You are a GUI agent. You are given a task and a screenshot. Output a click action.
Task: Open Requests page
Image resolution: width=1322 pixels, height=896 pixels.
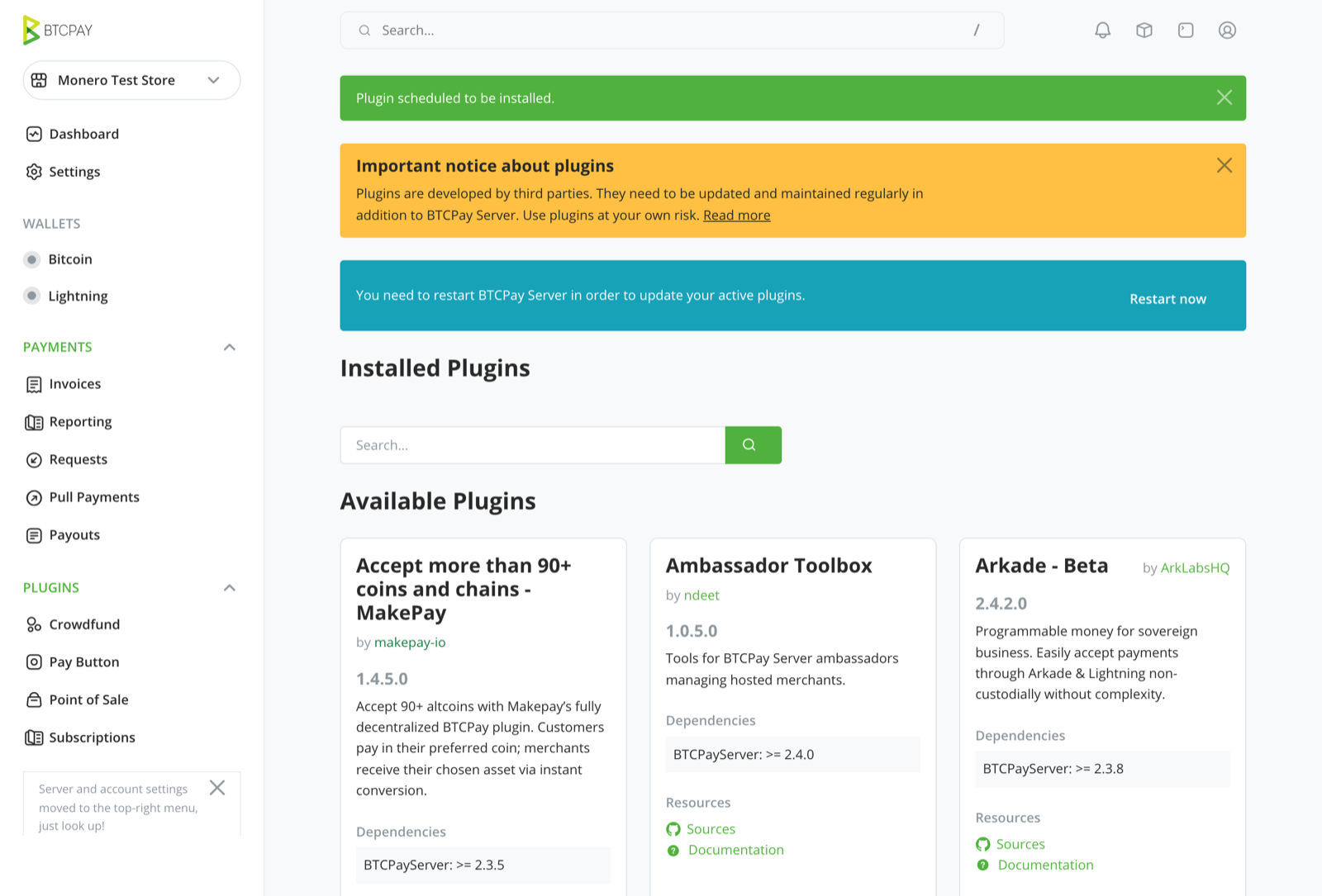click(x=78, y=460)
